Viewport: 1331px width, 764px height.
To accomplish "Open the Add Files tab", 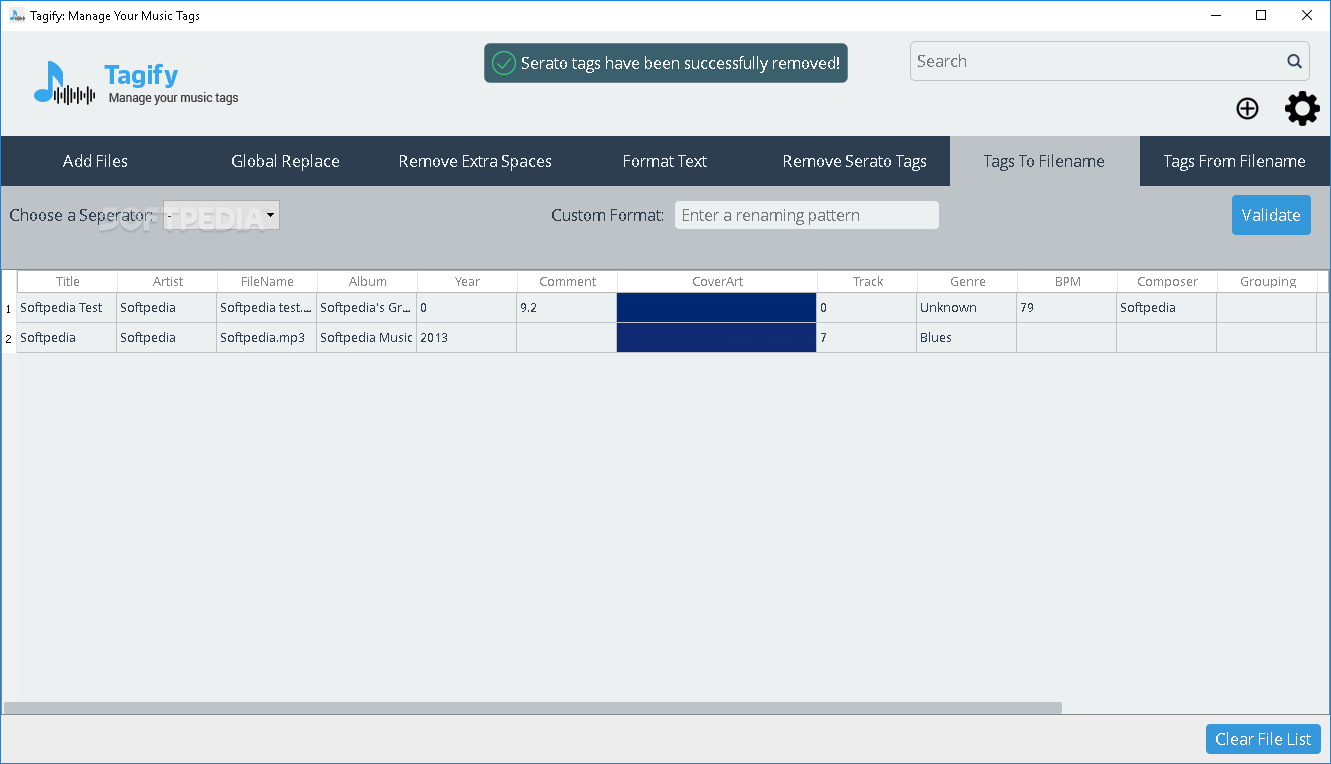I will click(x=95, y=161).
